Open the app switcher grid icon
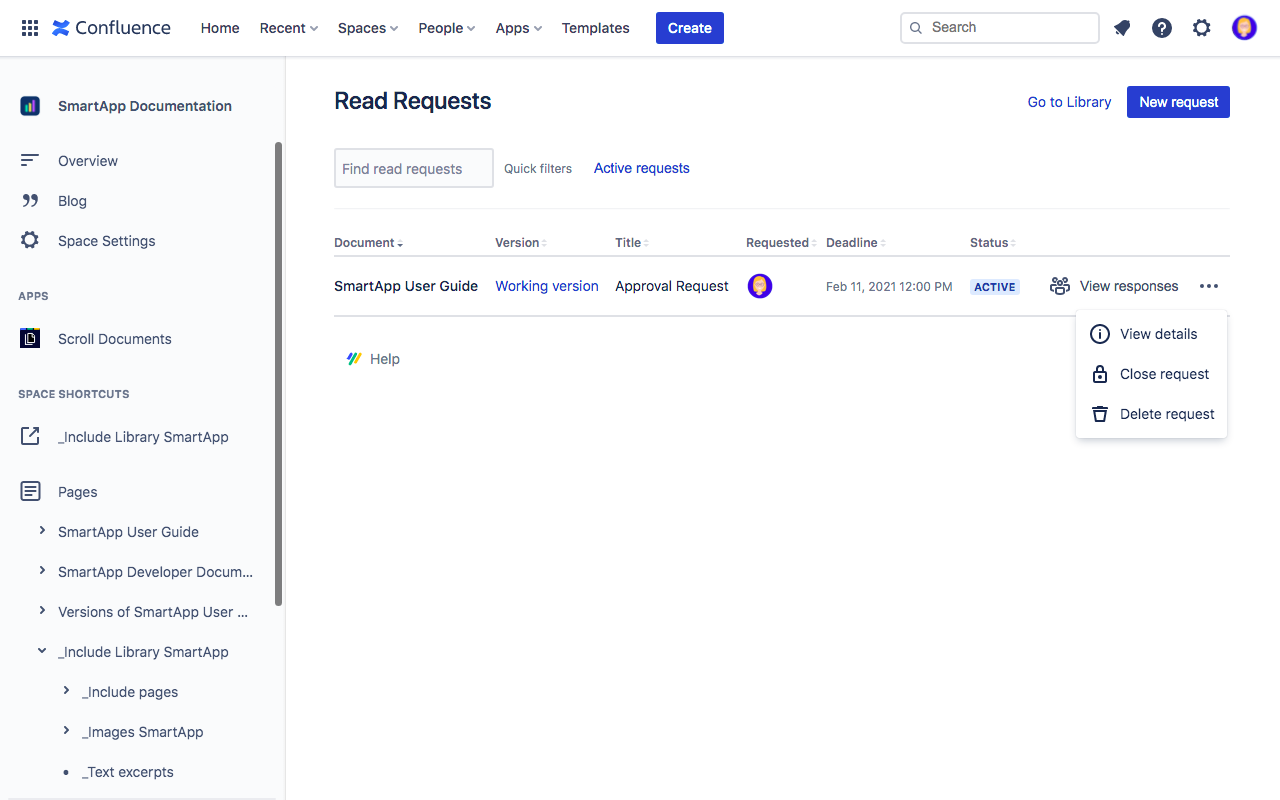This screenshot has width=1280, height=800. click(x=29, y=27)
